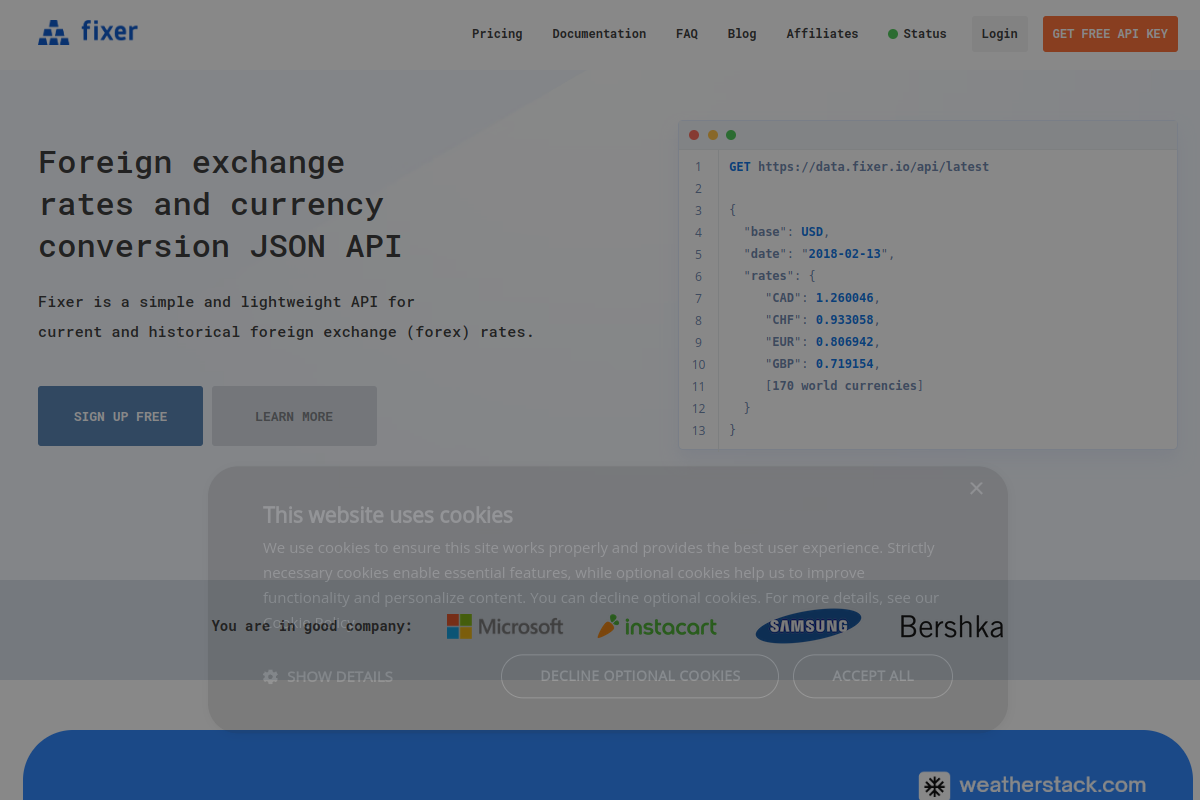
Task: Open the Pricing page
Action: [x=497, y=33]
